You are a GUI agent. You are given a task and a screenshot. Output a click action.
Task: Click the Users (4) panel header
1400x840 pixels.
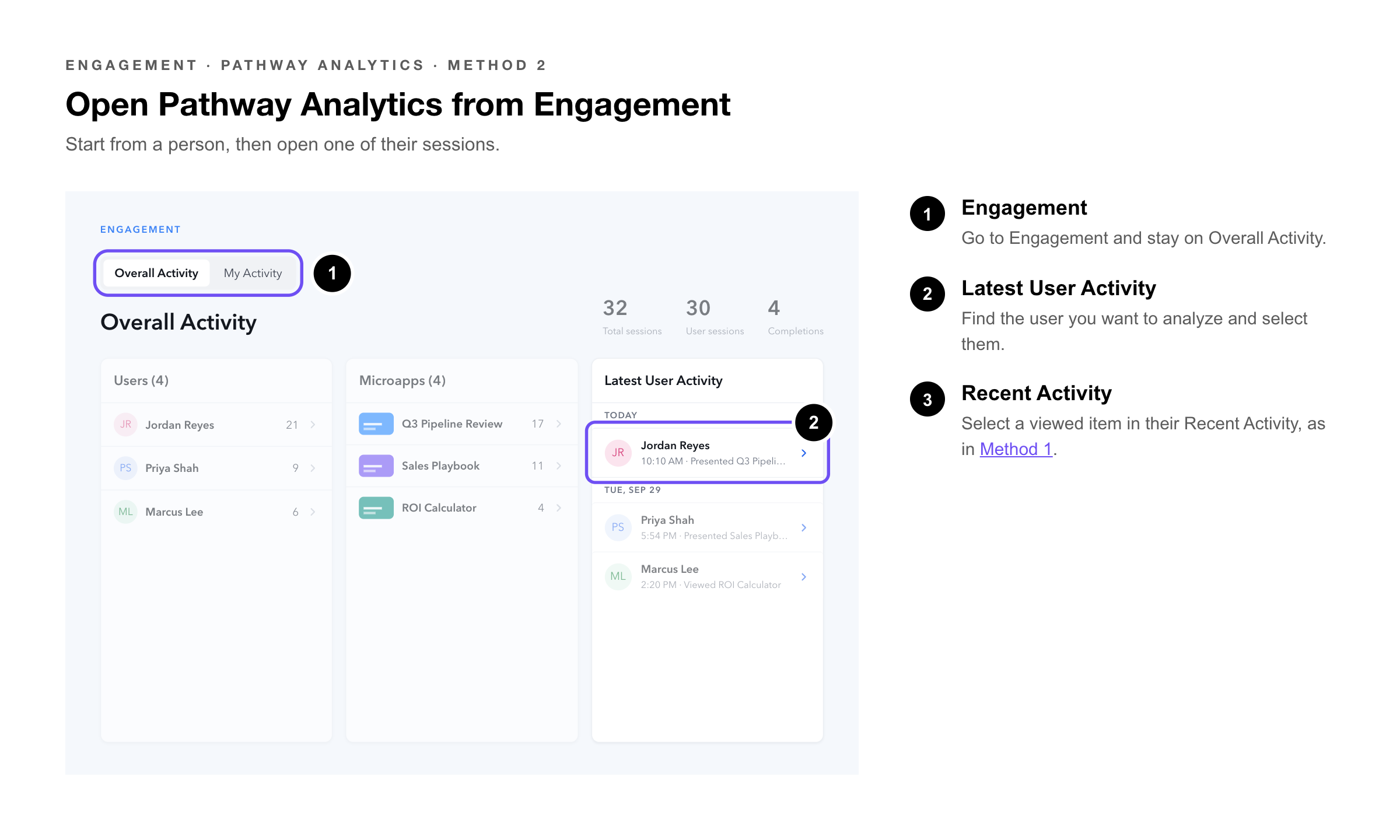click(141, 380)
